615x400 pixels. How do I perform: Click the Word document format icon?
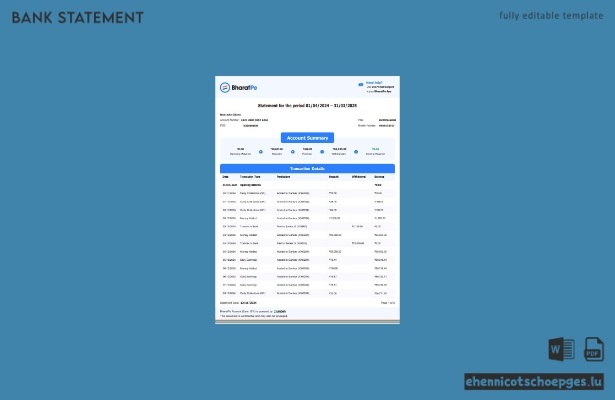coord(561,349)
